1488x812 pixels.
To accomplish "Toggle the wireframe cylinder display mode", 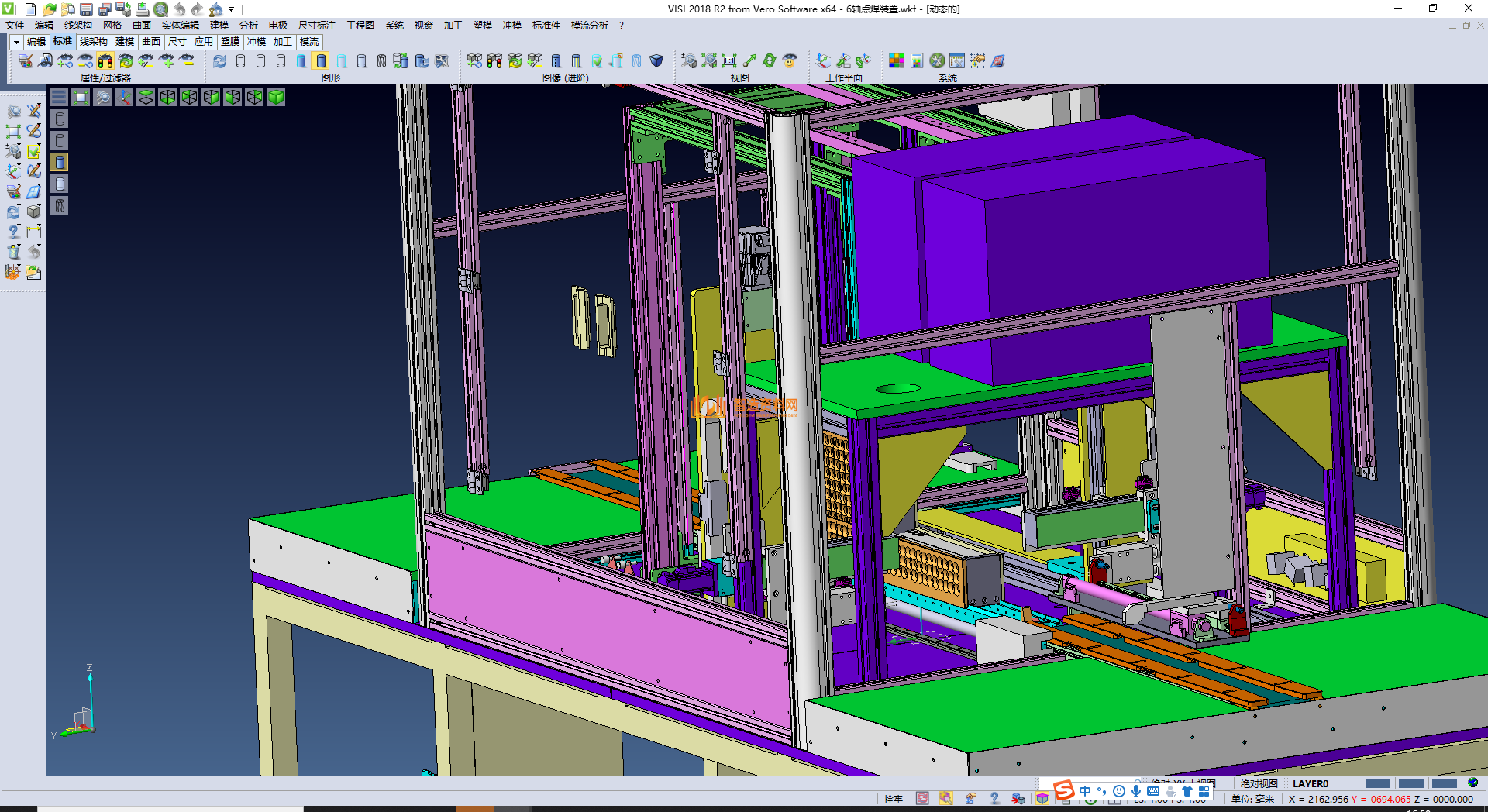I will coord(240,60).
